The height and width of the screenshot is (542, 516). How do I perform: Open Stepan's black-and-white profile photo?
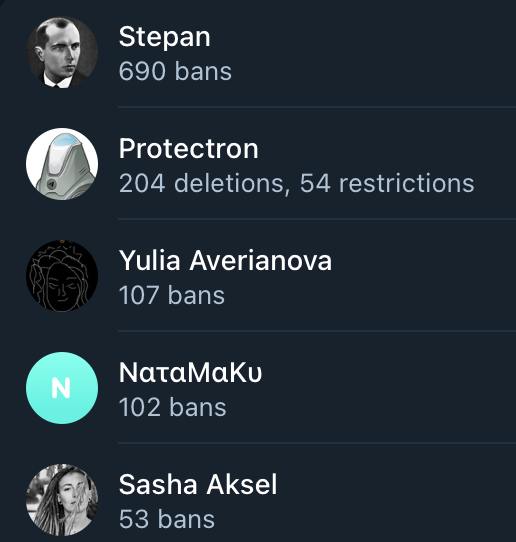tap(62, 53)
